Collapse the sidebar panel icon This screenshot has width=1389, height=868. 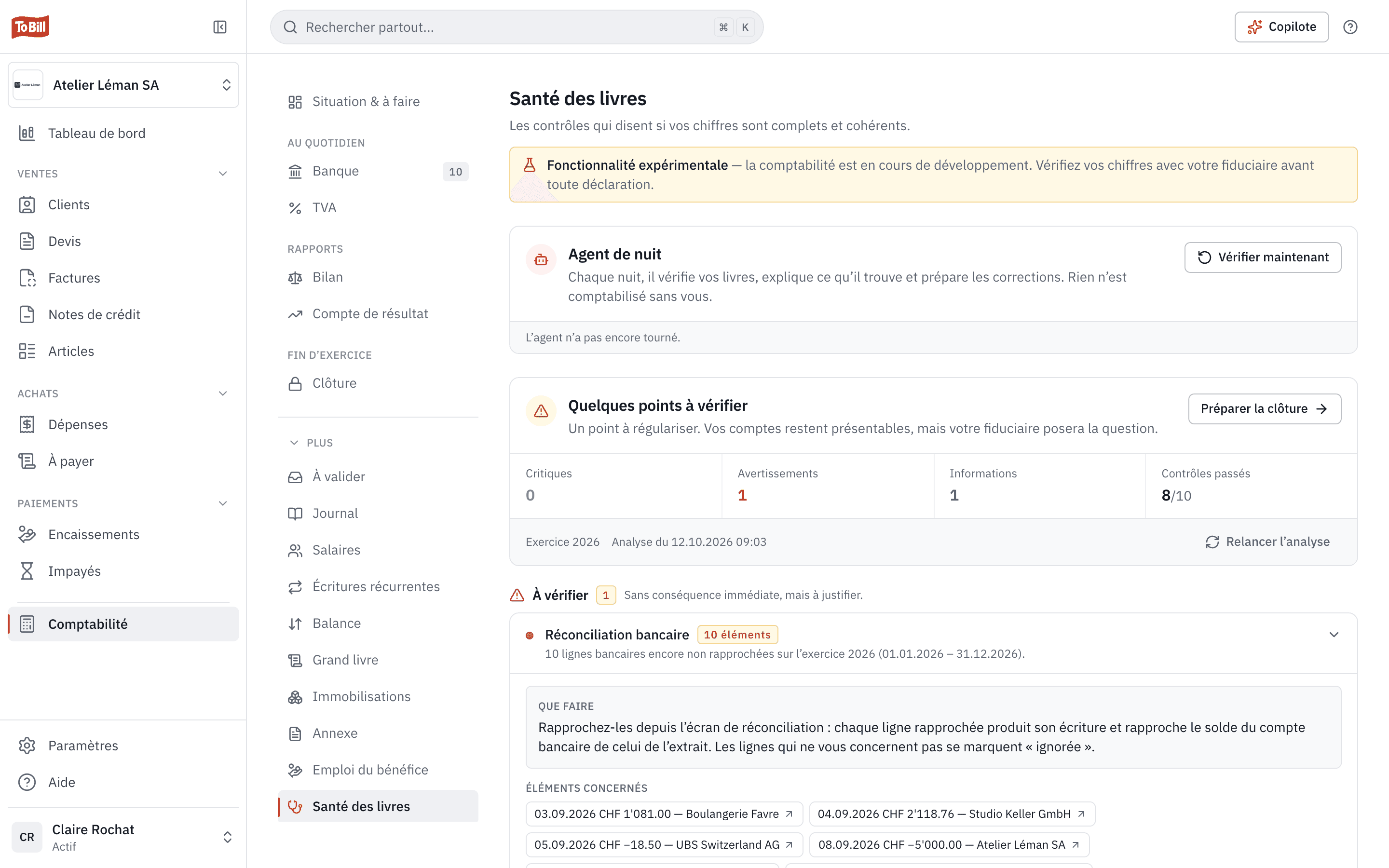[x=220, y=27]
